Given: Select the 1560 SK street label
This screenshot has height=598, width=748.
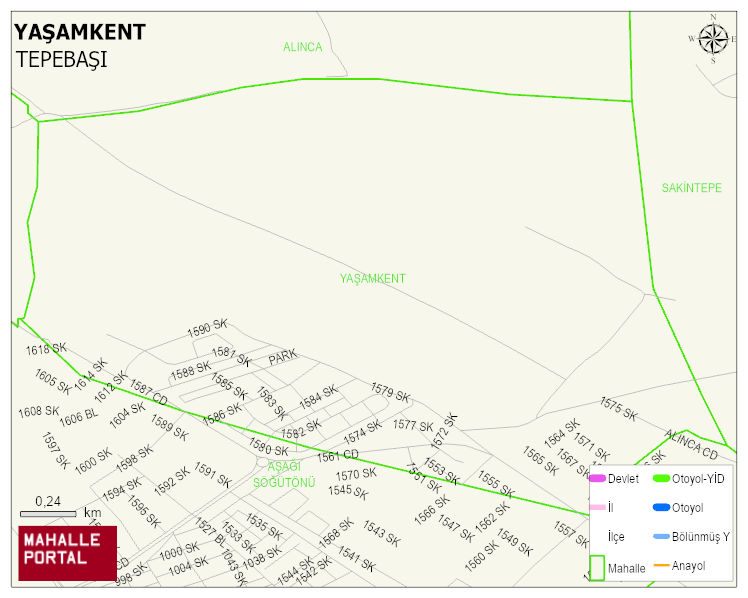Looking at the screenshot, I should [x=481, y=557].
